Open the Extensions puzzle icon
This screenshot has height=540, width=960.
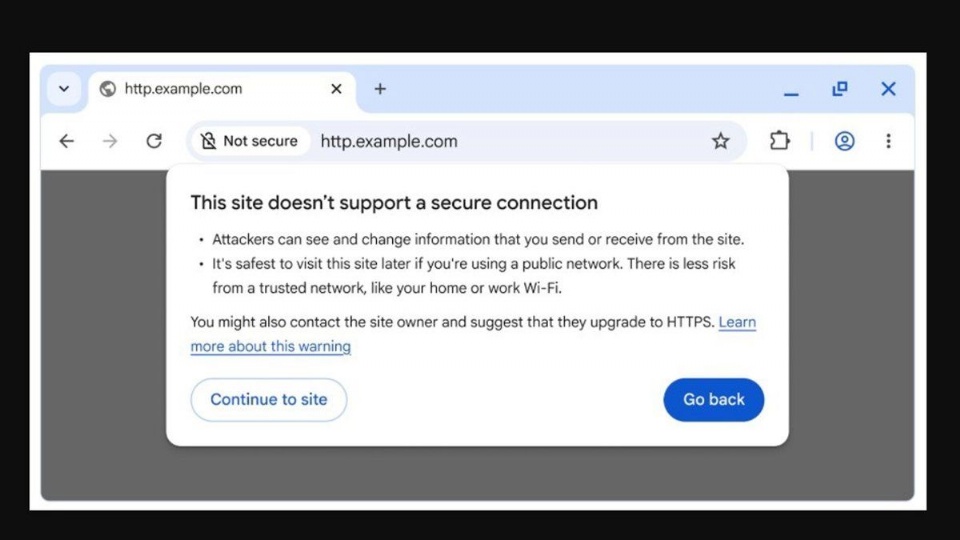(780, 141)
